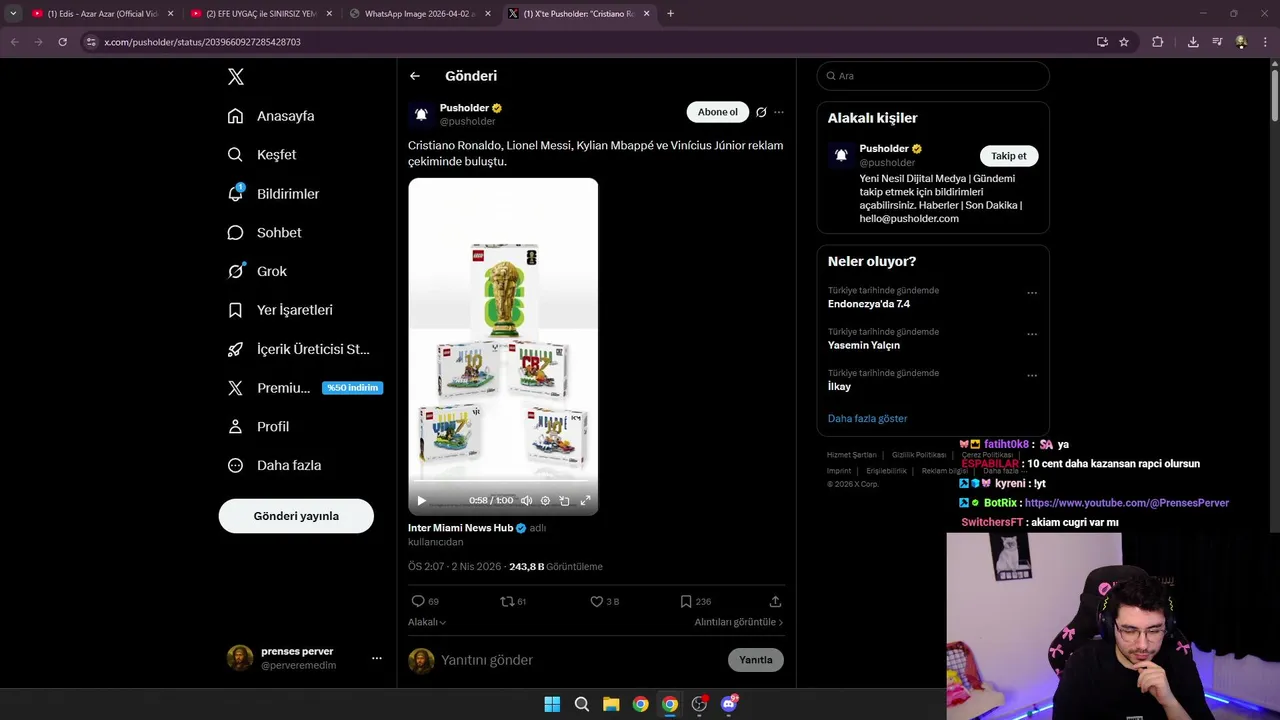Open Daha fazla menu in sidebar
1280x720 pixels.
274,465
